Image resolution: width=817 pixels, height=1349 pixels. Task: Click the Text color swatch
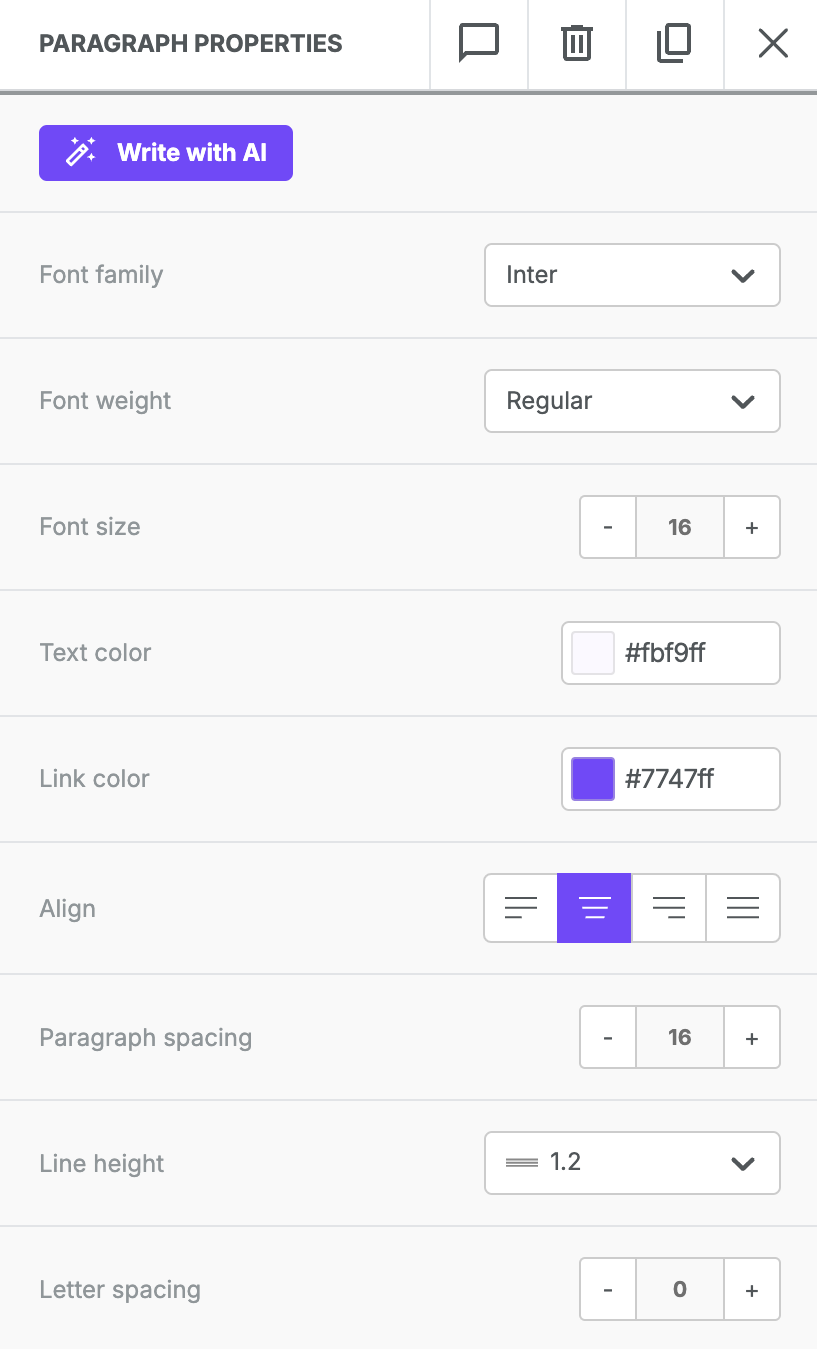593,653
